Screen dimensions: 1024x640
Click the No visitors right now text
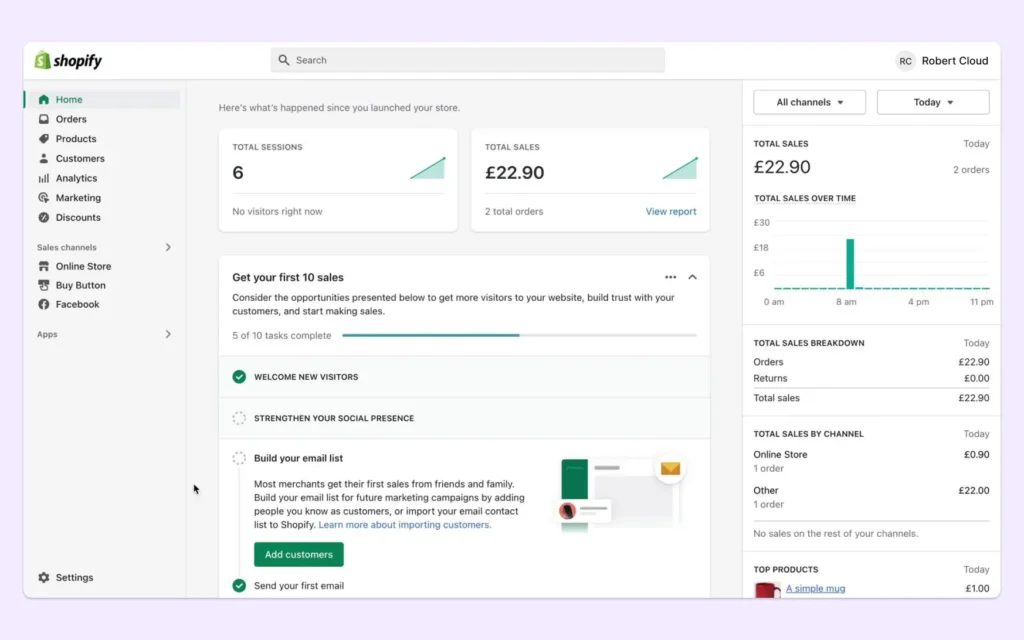click(277, 211)
